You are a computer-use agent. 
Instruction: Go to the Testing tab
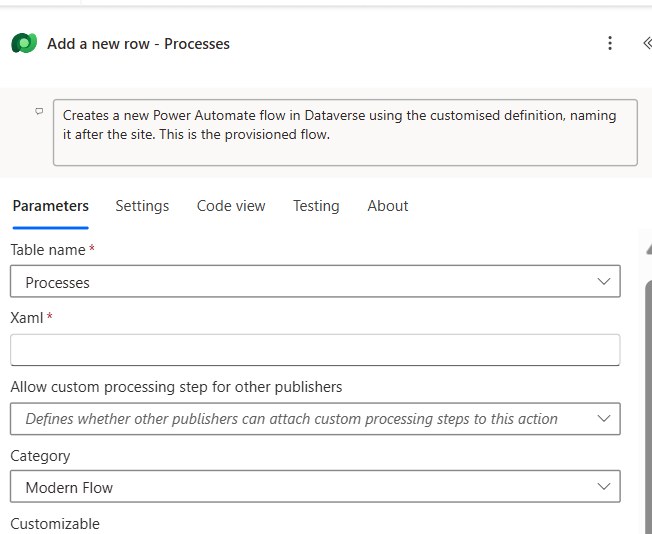click(316, 206)
